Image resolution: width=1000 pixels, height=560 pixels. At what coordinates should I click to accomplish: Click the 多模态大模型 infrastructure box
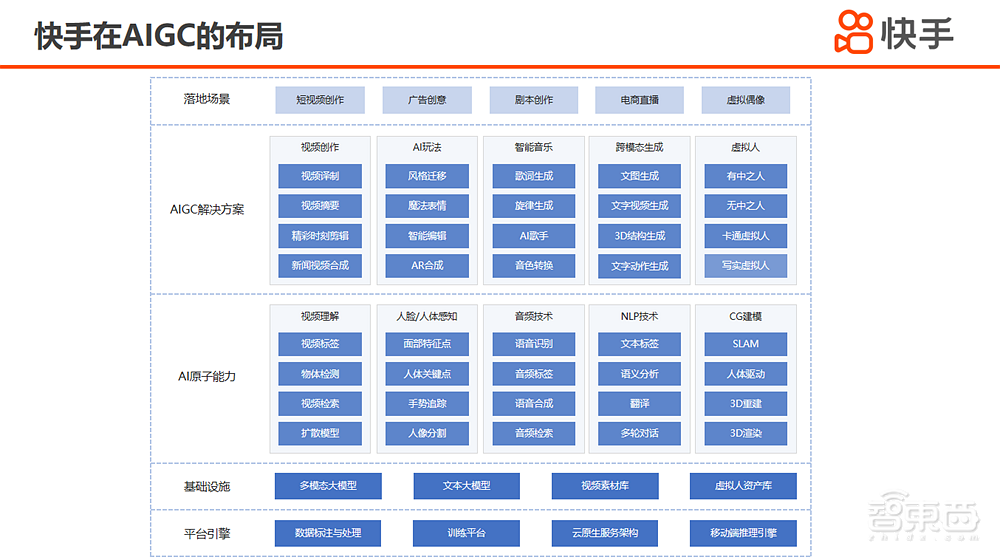coord(328,486)
